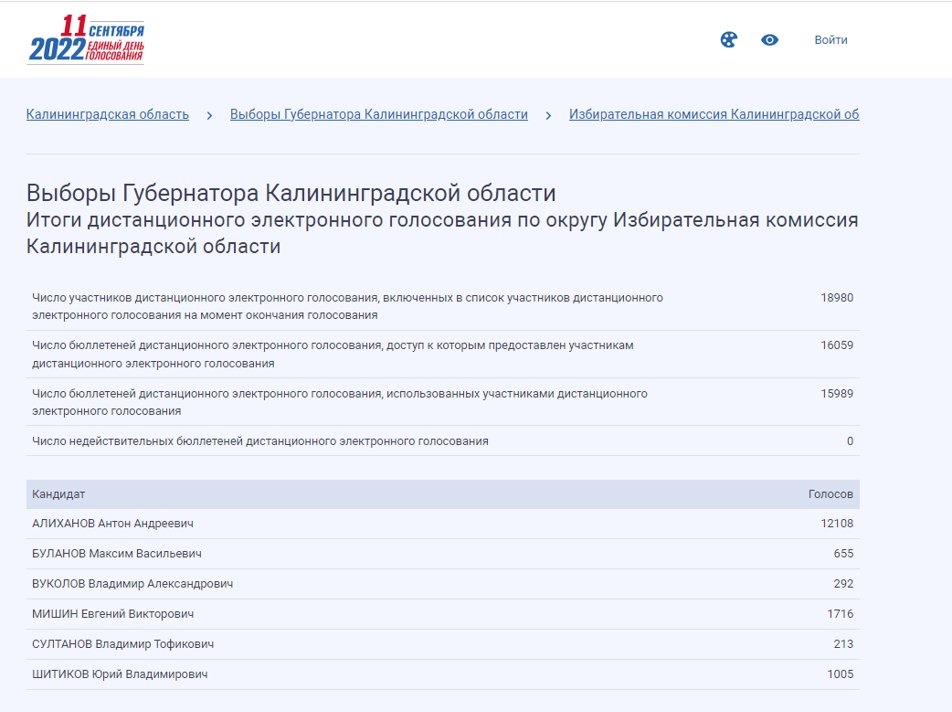
Task: Click the 11 September 2022 voting day logo
Action: pos(86,39)
